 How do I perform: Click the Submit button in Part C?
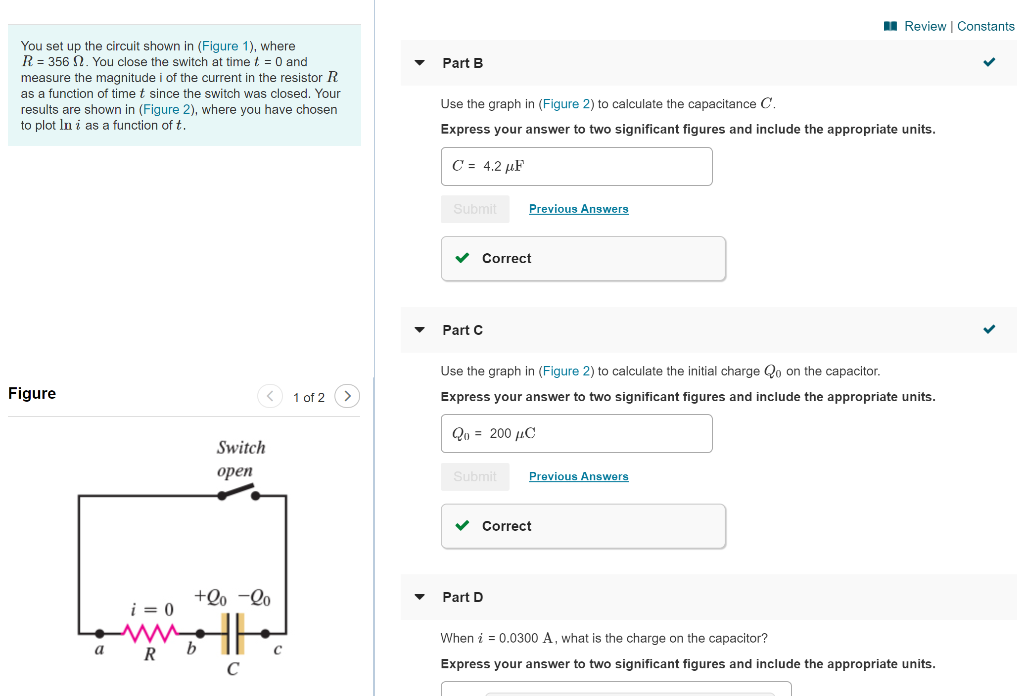(475, 477)
